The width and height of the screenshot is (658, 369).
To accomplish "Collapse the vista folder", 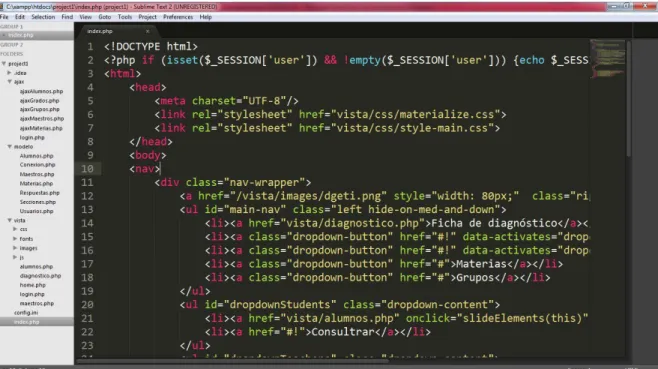I will click(x=9, y=220).
